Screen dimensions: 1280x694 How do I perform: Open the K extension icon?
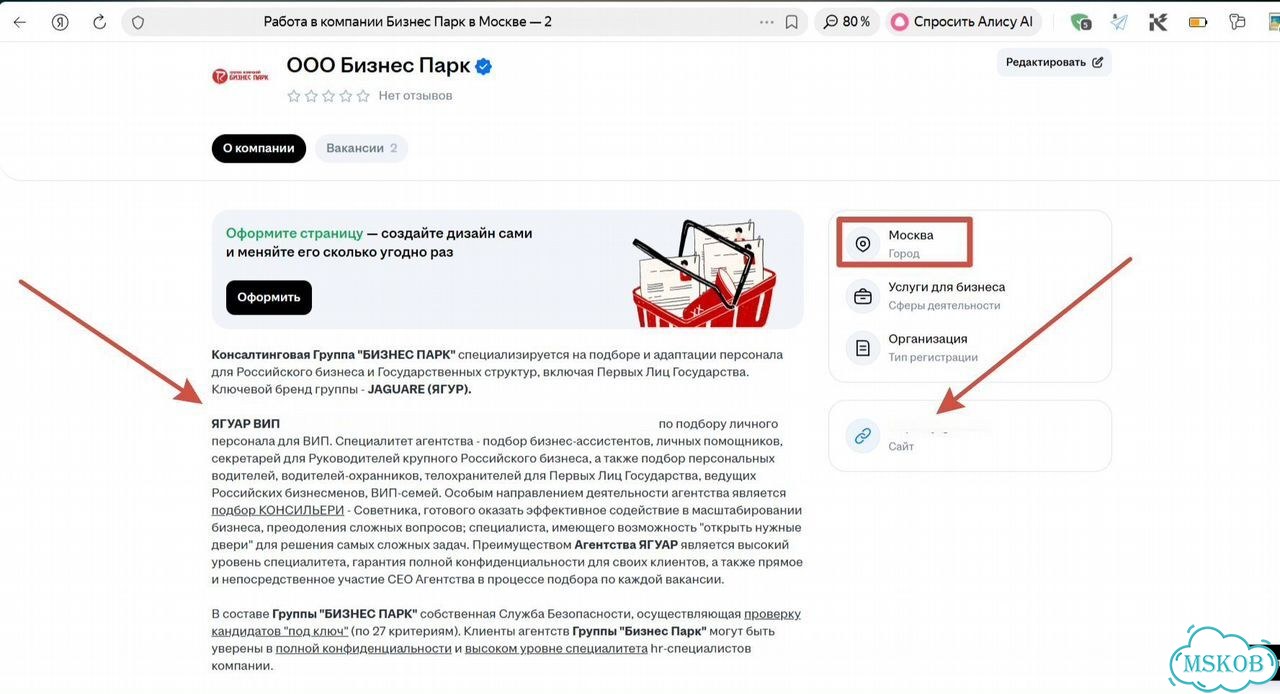[1158, 22]
